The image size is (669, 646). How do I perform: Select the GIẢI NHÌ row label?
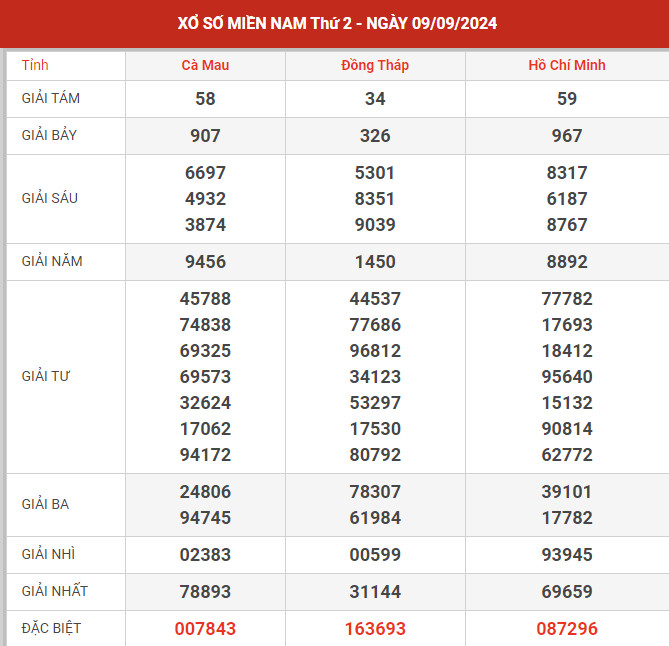(x=48, y=554)
